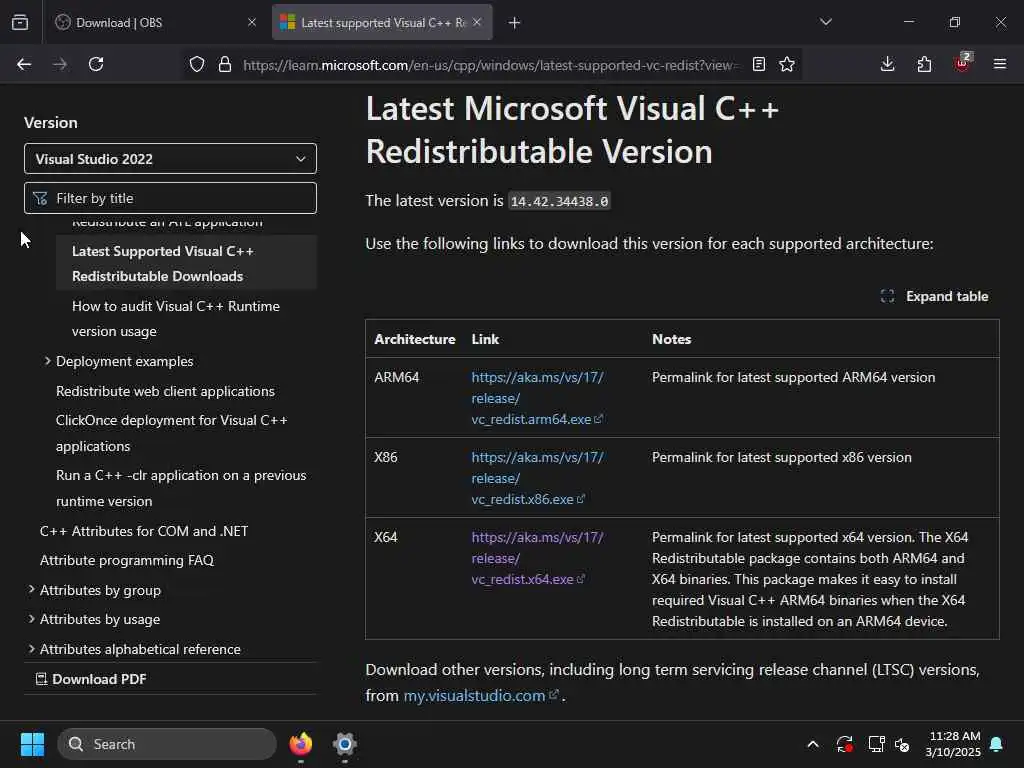Click the learn.microsoft.com URL address bar

[x=490, y=65]
